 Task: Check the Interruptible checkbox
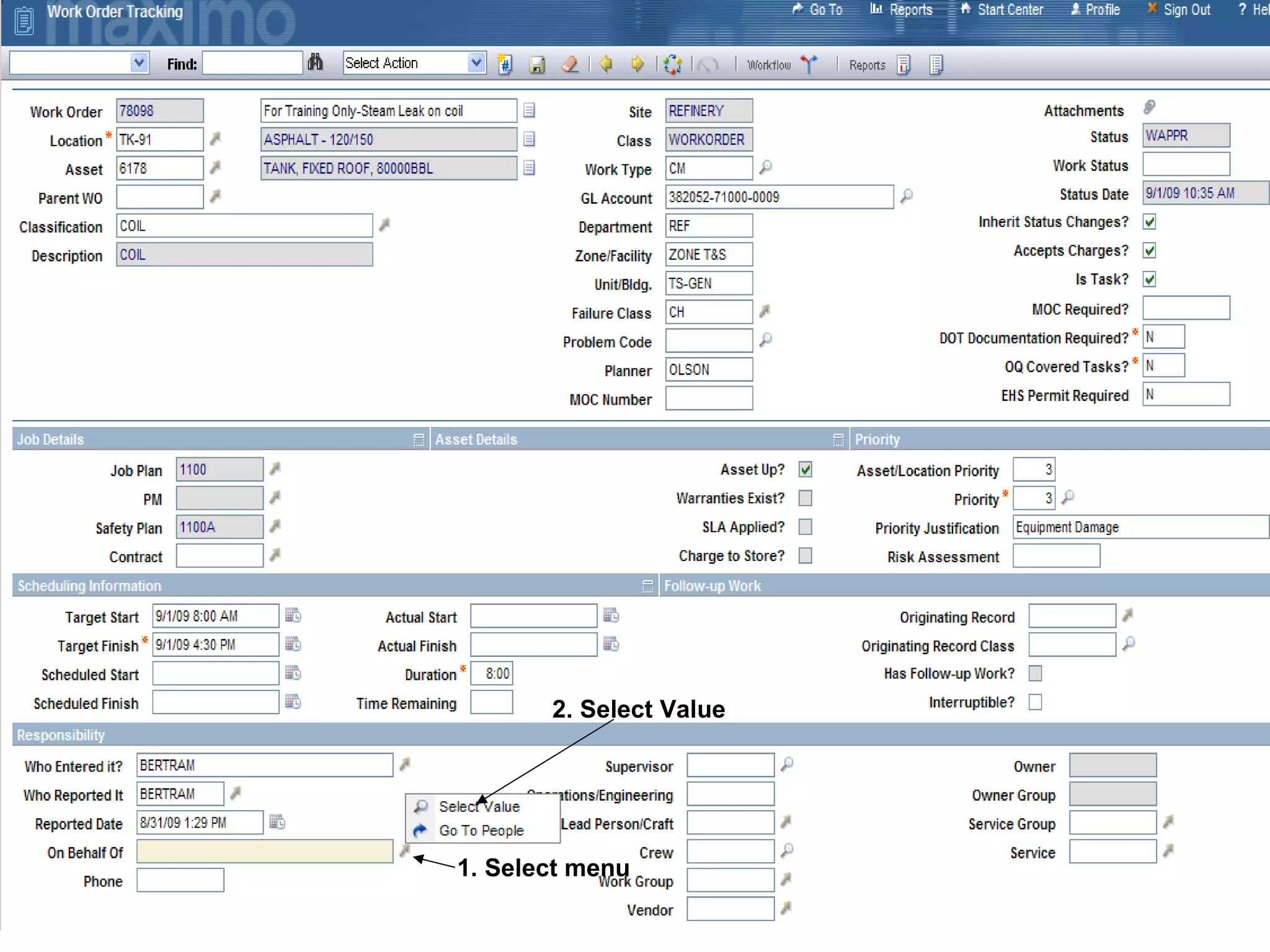[x=1035, y=702]
